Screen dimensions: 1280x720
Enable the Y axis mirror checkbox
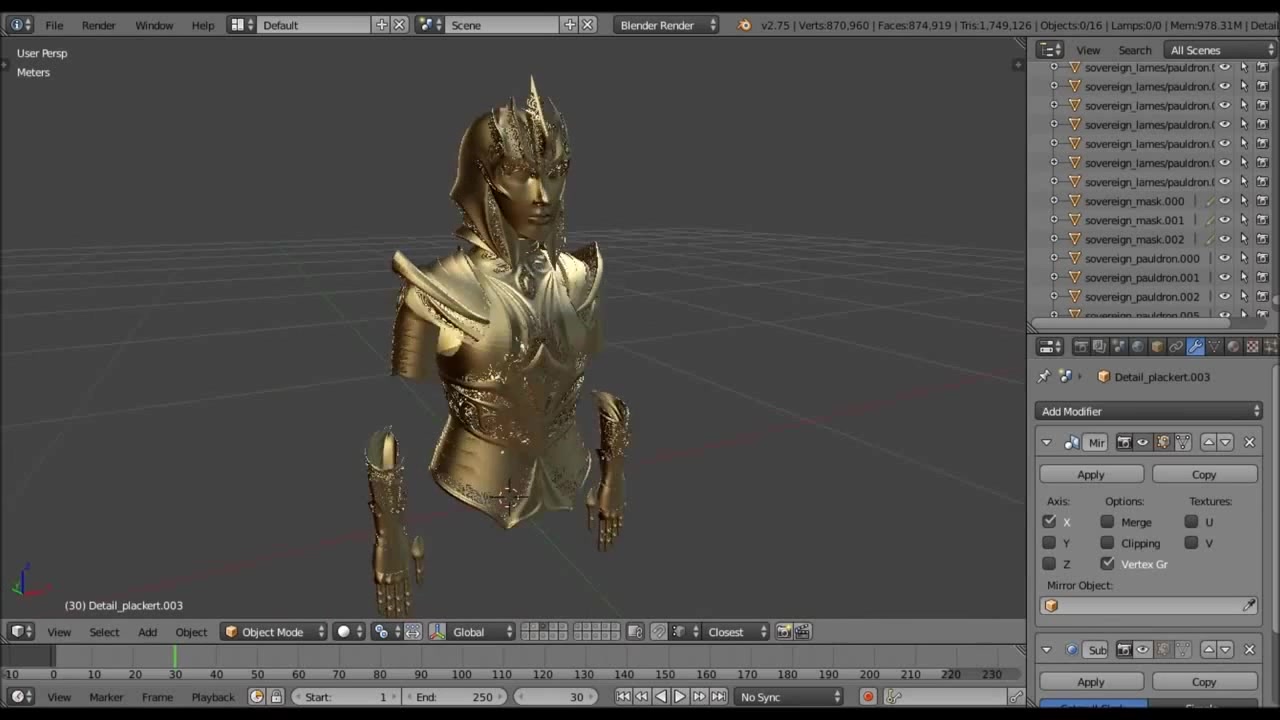[1049, 542]
